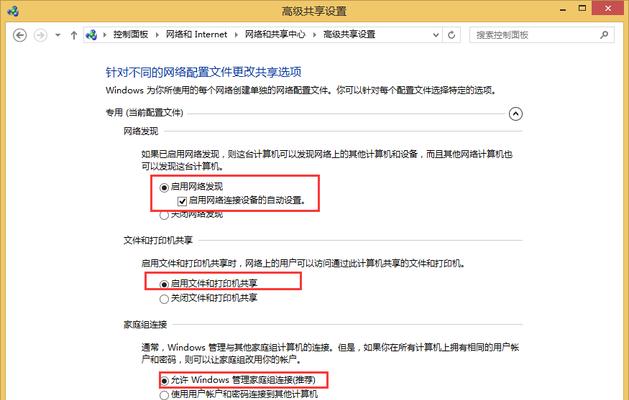The image size is (629, 400).
Task: Select 使用用户帐户和密码连接到其他计算机 radio
Action: (x=164, y=395)
